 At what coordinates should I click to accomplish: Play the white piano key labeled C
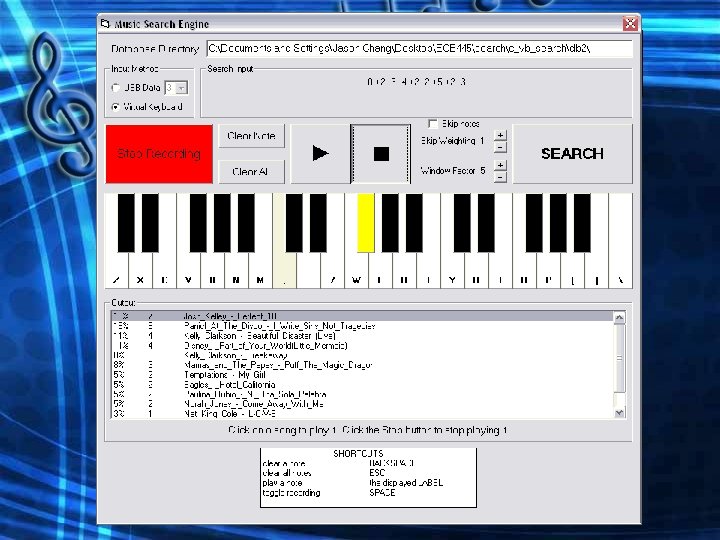point(164,271)
